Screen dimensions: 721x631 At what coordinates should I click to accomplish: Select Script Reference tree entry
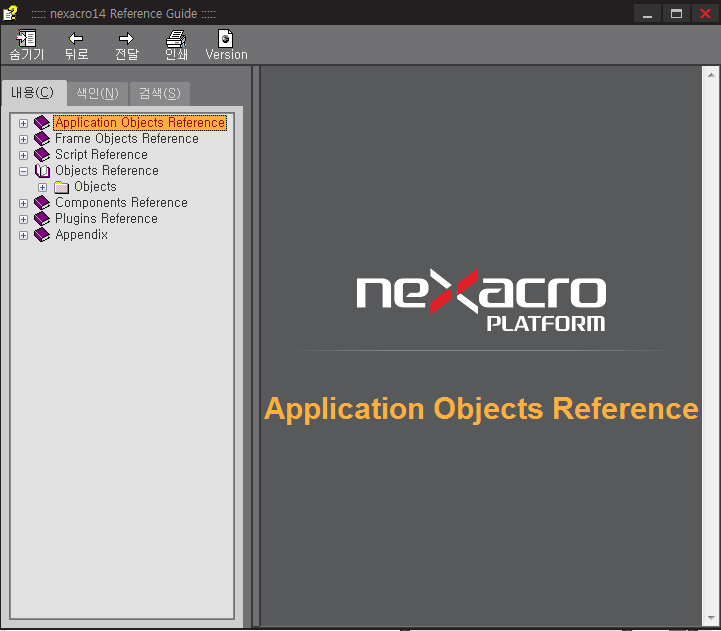[101, 155]
